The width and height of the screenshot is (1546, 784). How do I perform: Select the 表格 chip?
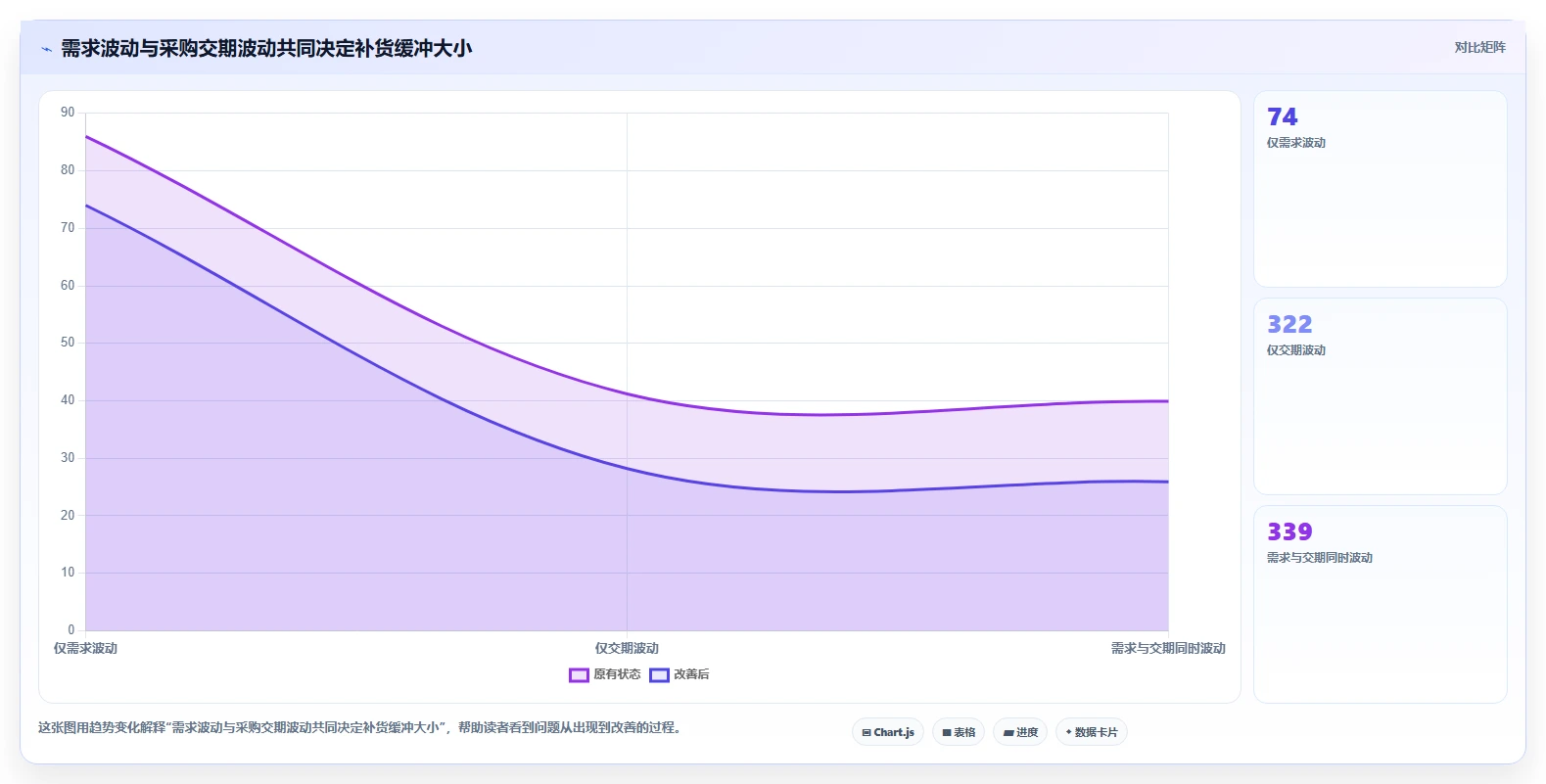click(x=959, y=732)
